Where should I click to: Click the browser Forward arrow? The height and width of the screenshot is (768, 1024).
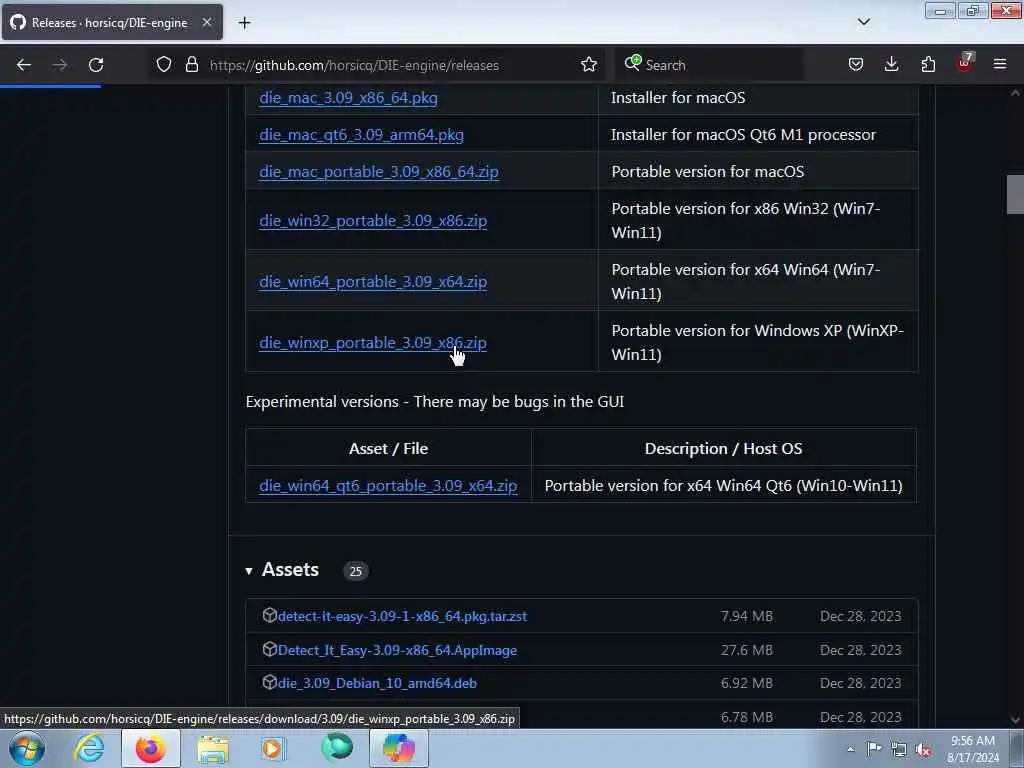point(59,65)
